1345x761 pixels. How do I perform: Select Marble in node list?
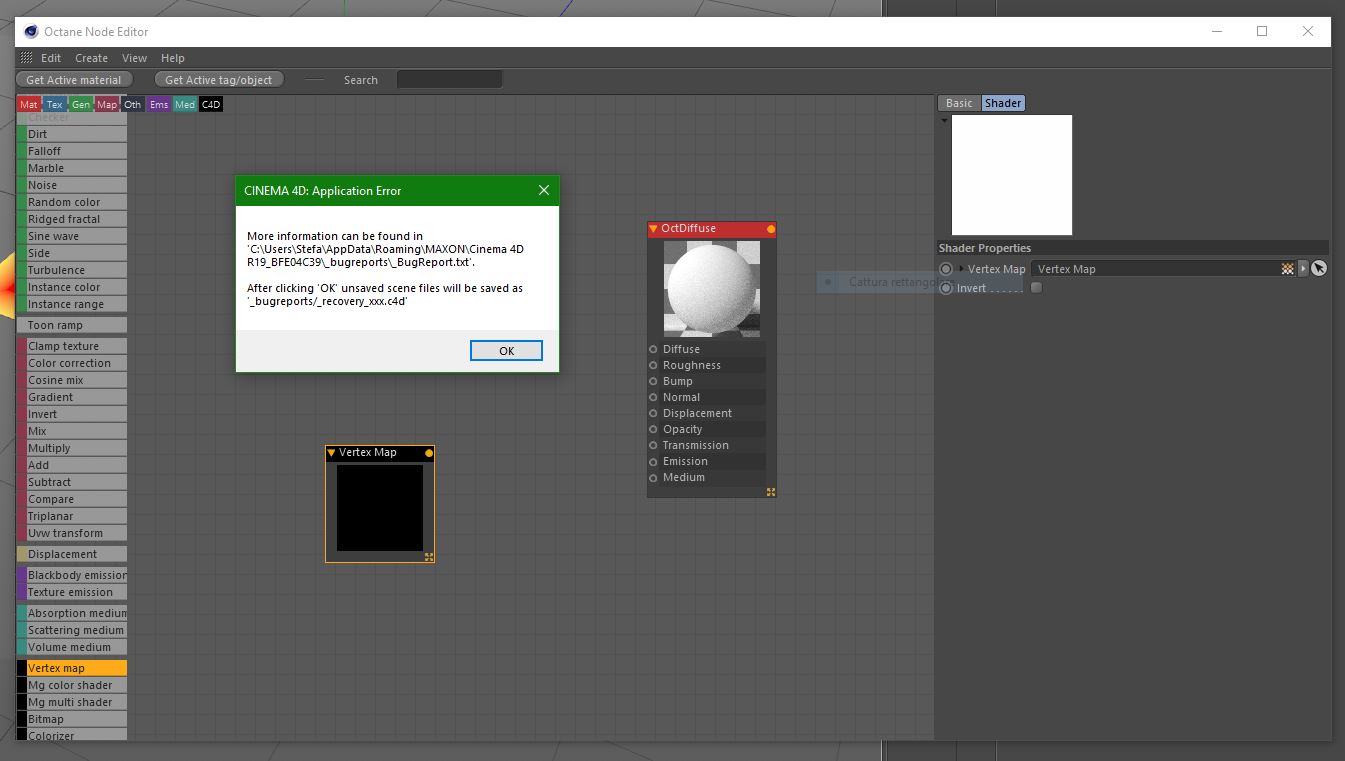click(72, 168)
